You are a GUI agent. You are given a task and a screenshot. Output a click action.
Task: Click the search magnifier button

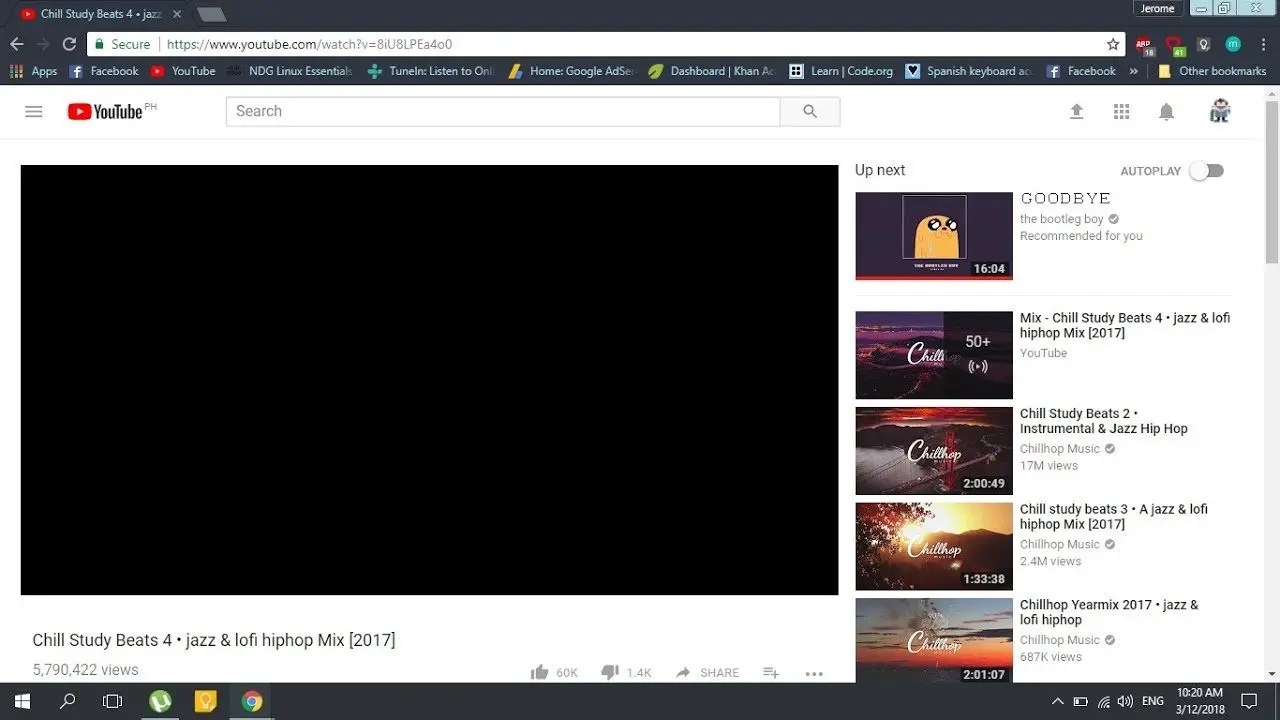click(x=810, y=111)
